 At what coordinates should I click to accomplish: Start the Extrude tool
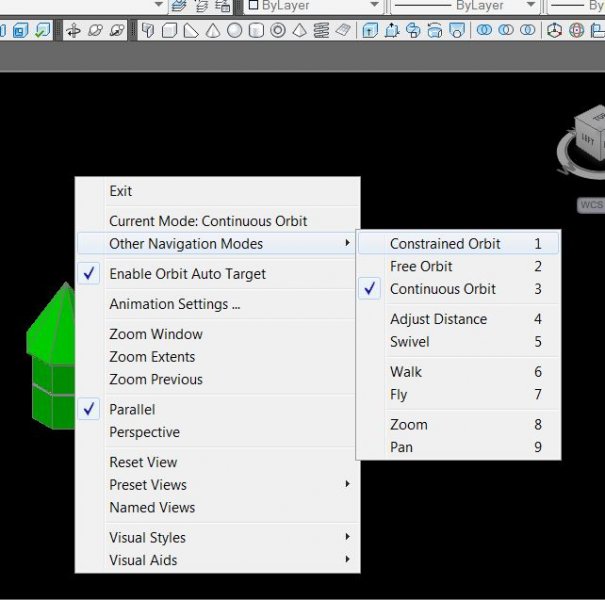click(370, 30)
